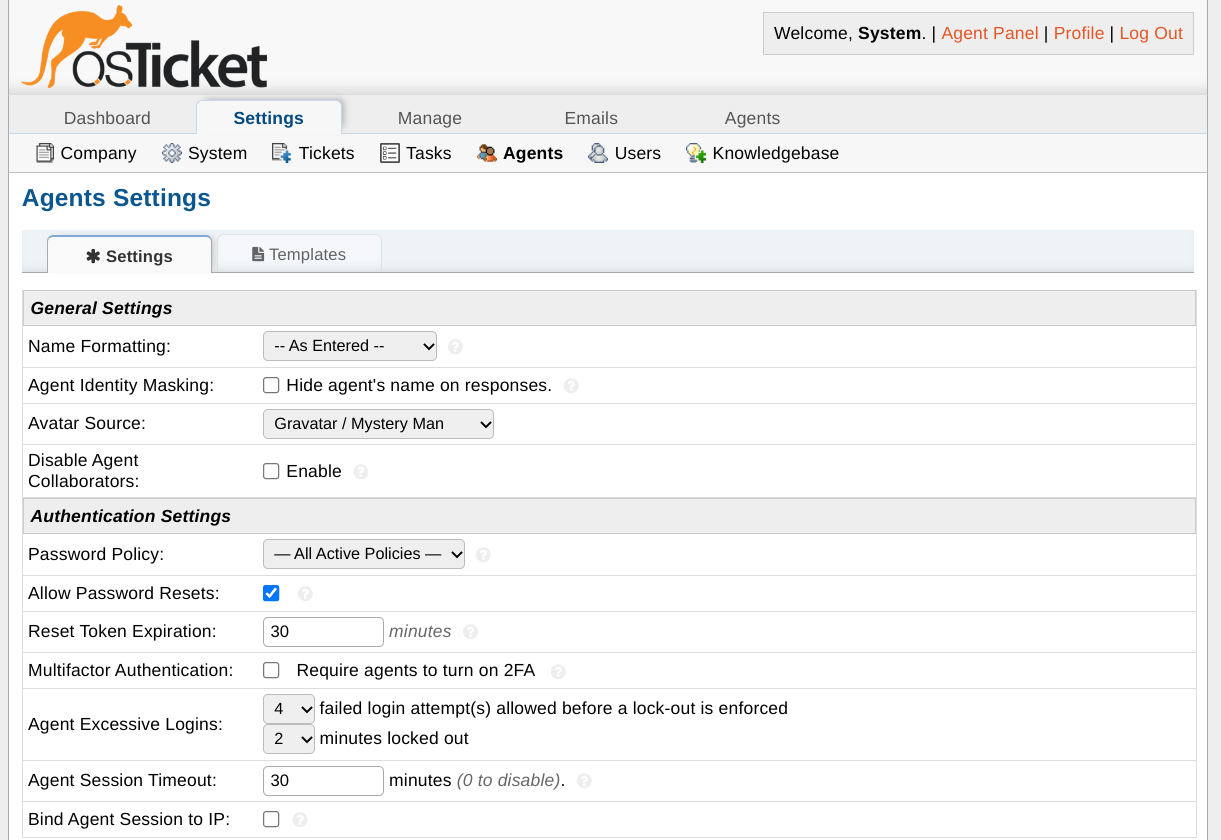The width and height of the screenshot is (1221, 840).
Task: Click the System gear icon
Action: point(172,153)
